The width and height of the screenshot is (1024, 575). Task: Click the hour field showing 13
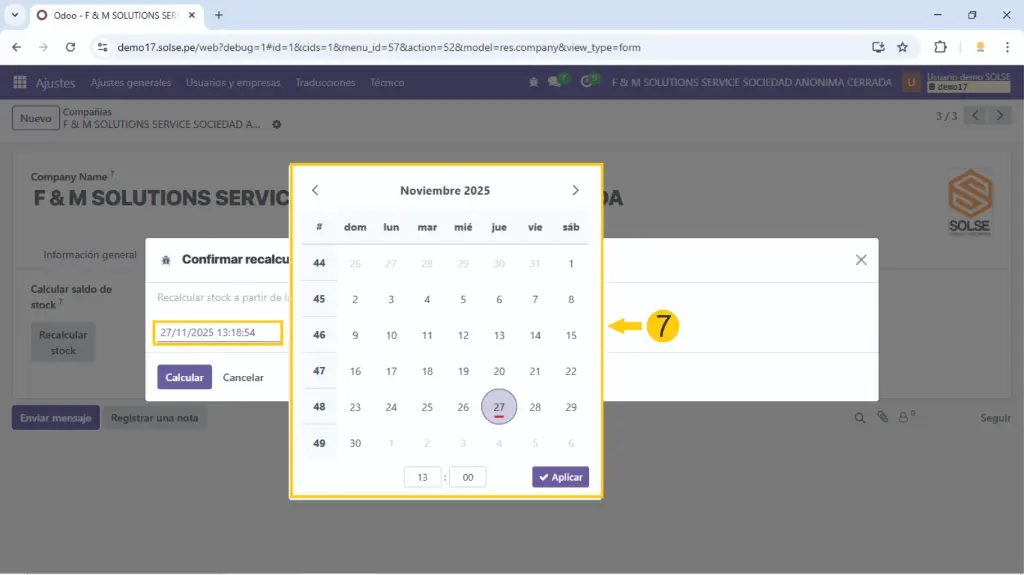coord(423,477)
